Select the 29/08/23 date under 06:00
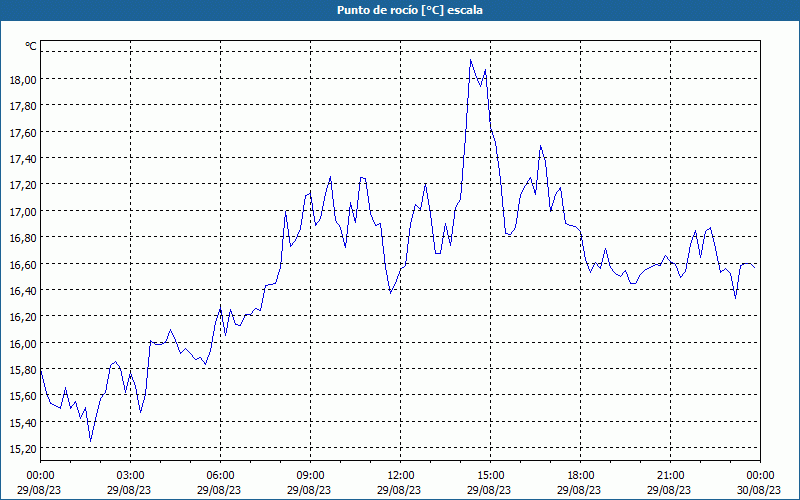The width and height of the screenshot is (800, 500). pyautogui.click(x=219, y=490)
